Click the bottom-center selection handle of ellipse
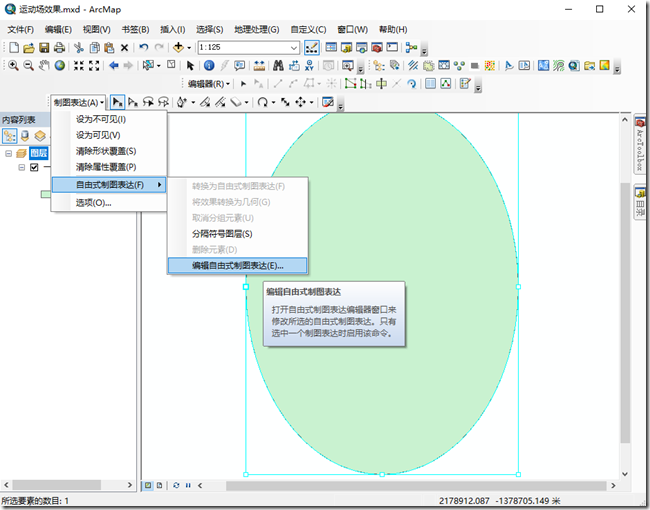650x510 pixels. pyautogui.click(x=382, y=474)
